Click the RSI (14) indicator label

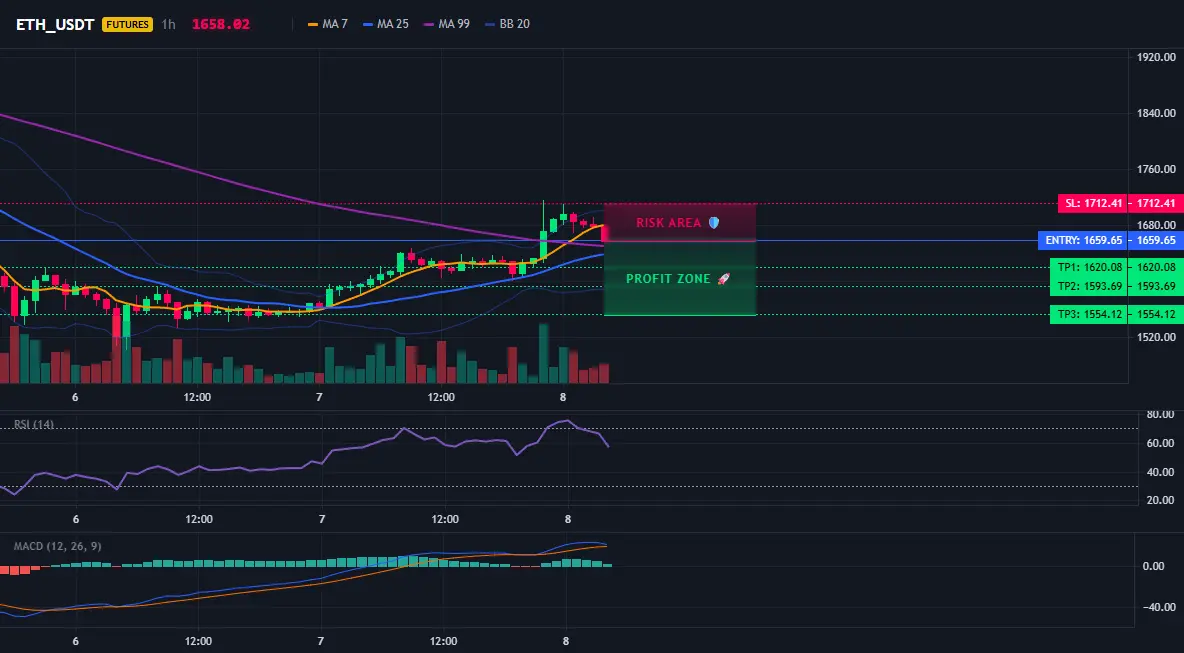click(x=34, y=424)
